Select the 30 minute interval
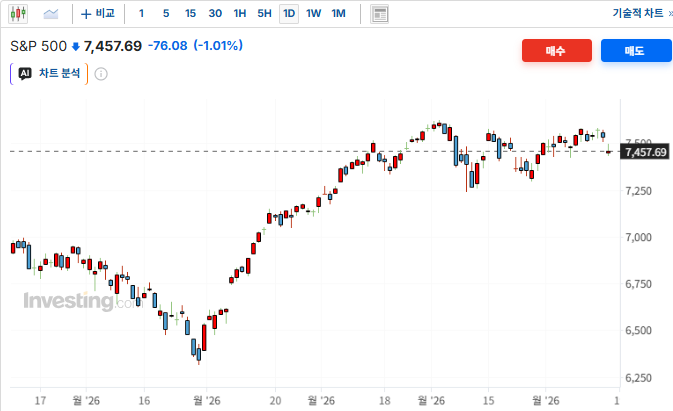Screen dimensions: 673x411 [x=215, y=14]
